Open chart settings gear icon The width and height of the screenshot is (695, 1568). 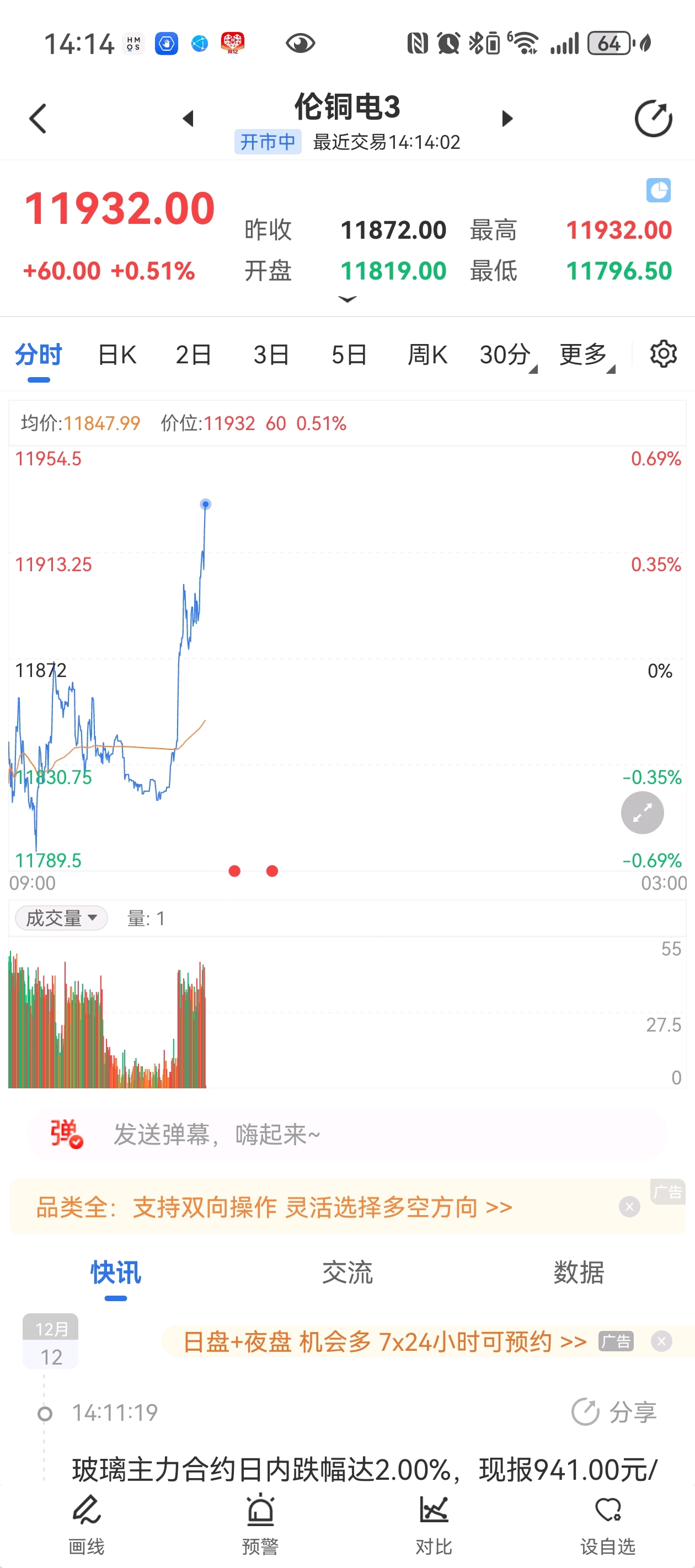(664, 353)
